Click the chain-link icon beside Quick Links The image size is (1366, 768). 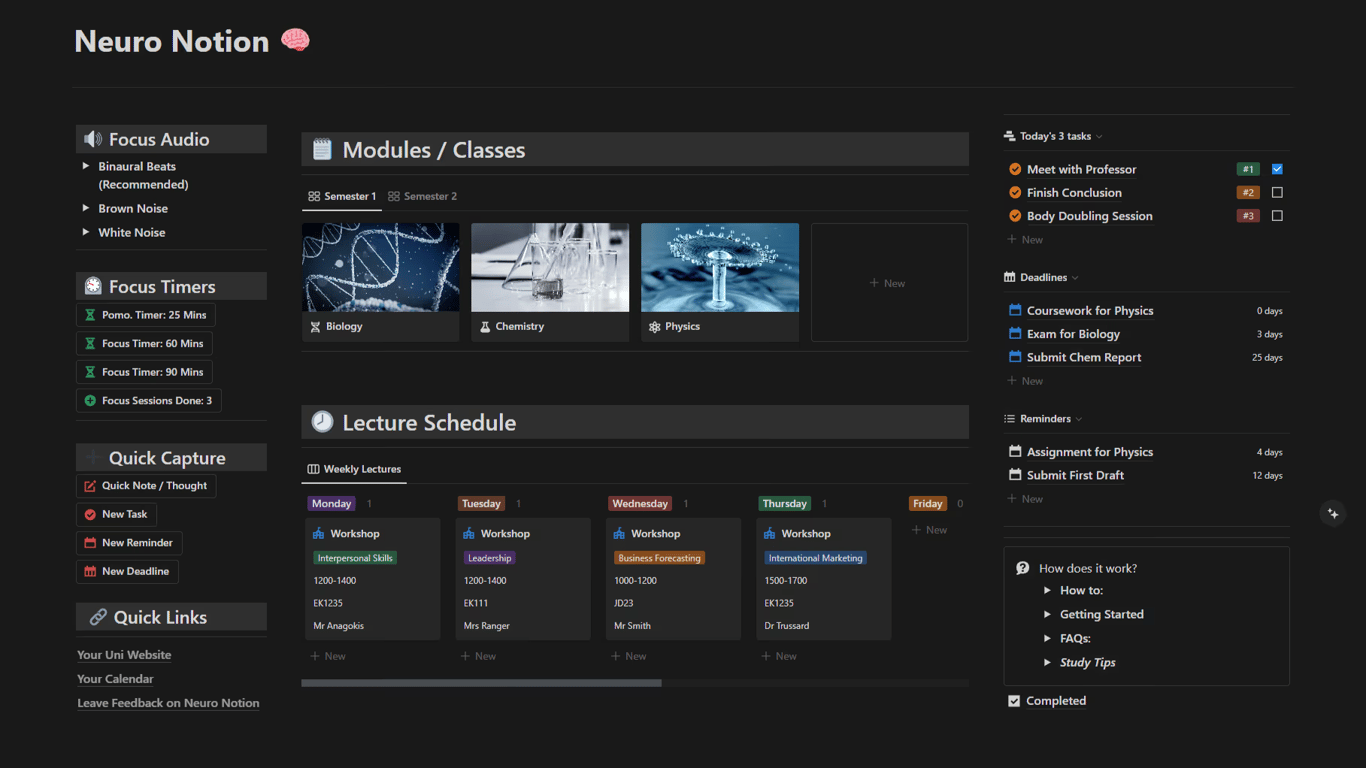click(98, 617)
